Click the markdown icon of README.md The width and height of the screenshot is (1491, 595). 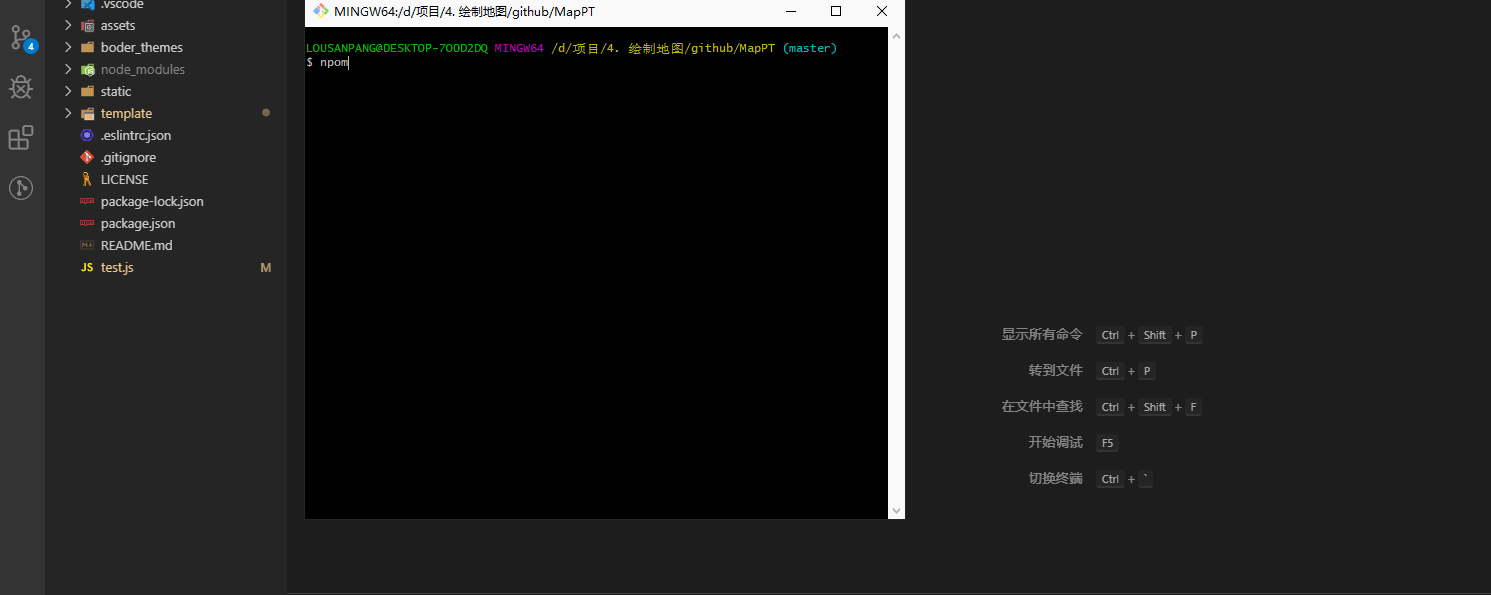tap(87, 245)
